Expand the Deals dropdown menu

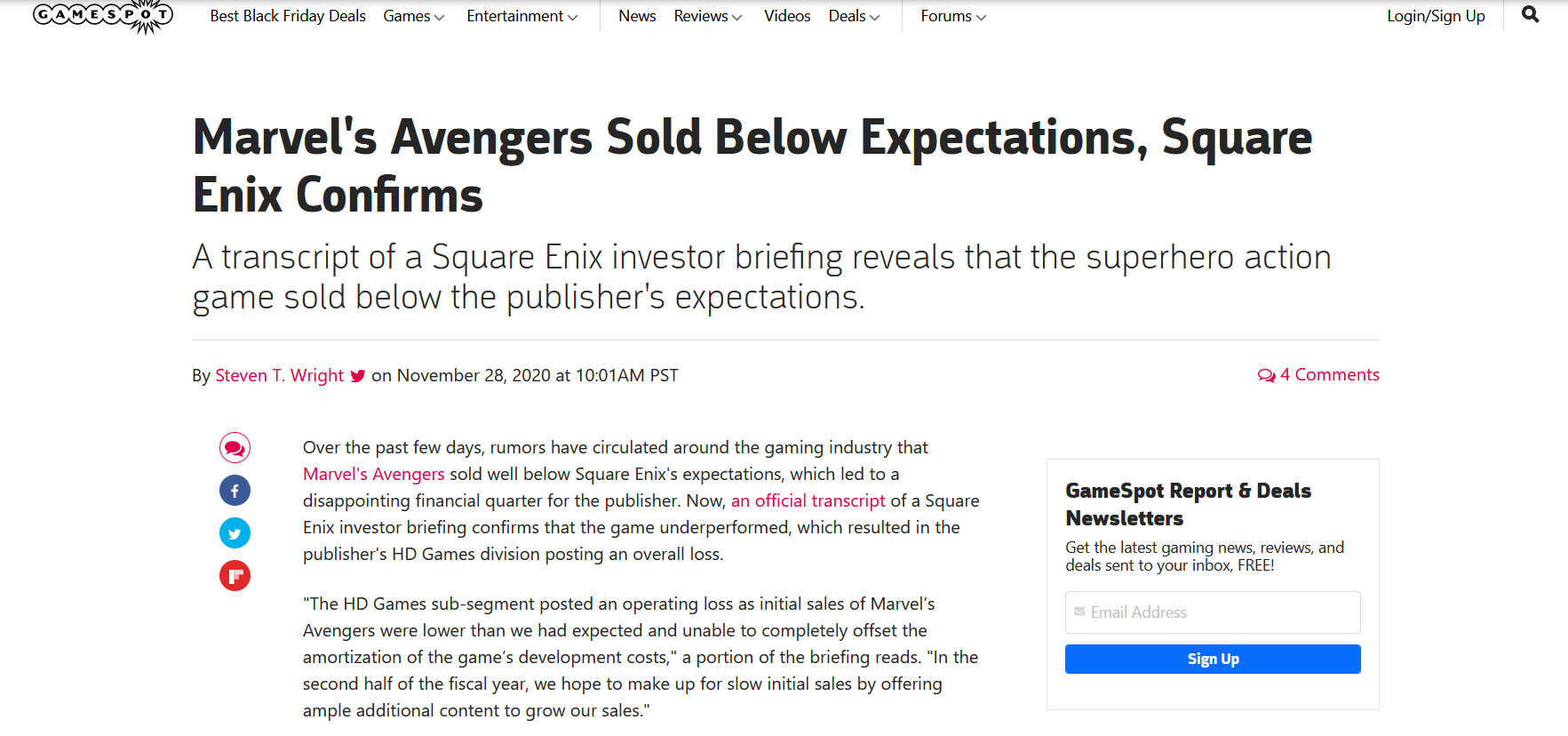point(854,16)
